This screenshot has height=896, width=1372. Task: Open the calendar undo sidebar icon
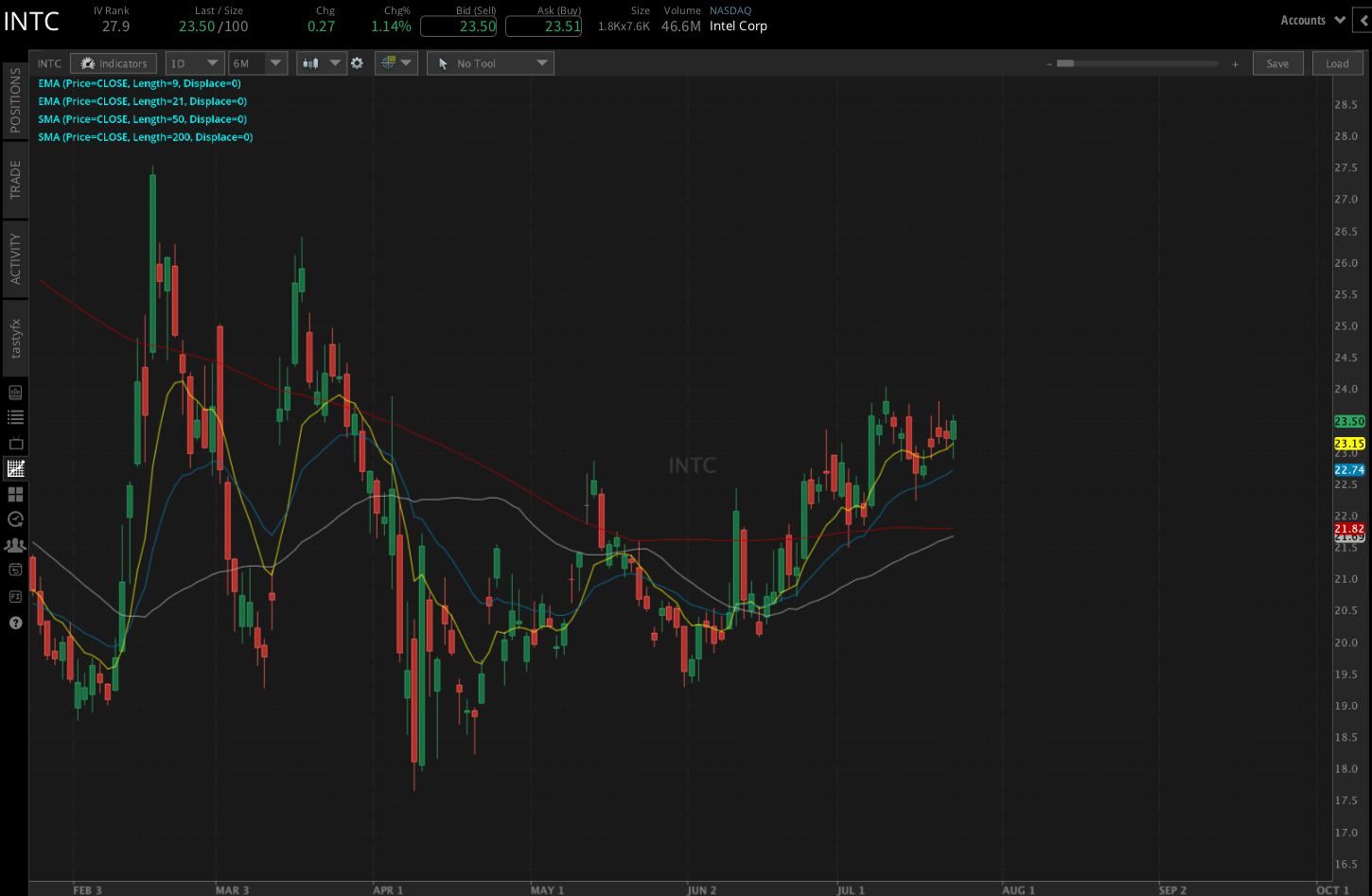(15, 570)
